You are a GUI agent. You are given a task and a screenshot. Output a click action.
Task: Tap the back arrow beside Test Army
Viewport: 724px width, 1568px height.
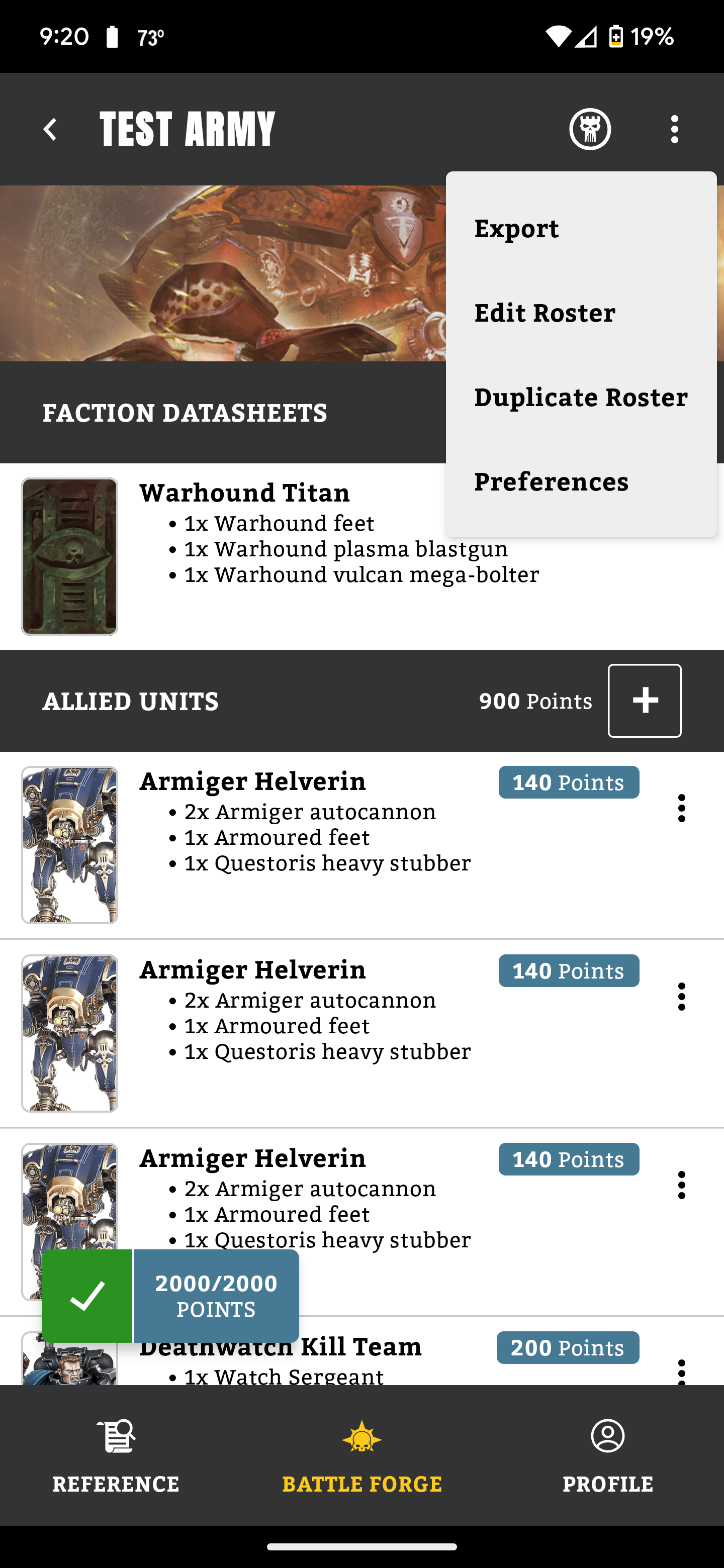point(50,129)
